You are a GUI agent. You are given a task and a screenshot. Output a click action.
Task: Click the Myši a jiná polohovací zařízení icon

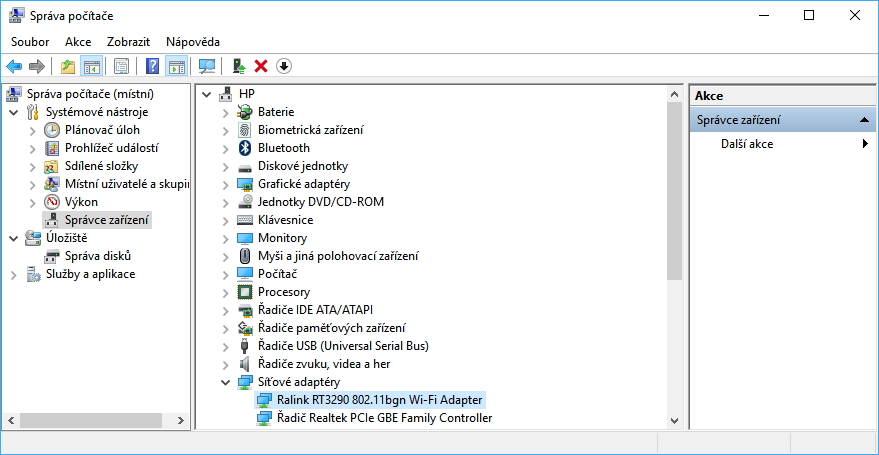(x=245, y=256)
